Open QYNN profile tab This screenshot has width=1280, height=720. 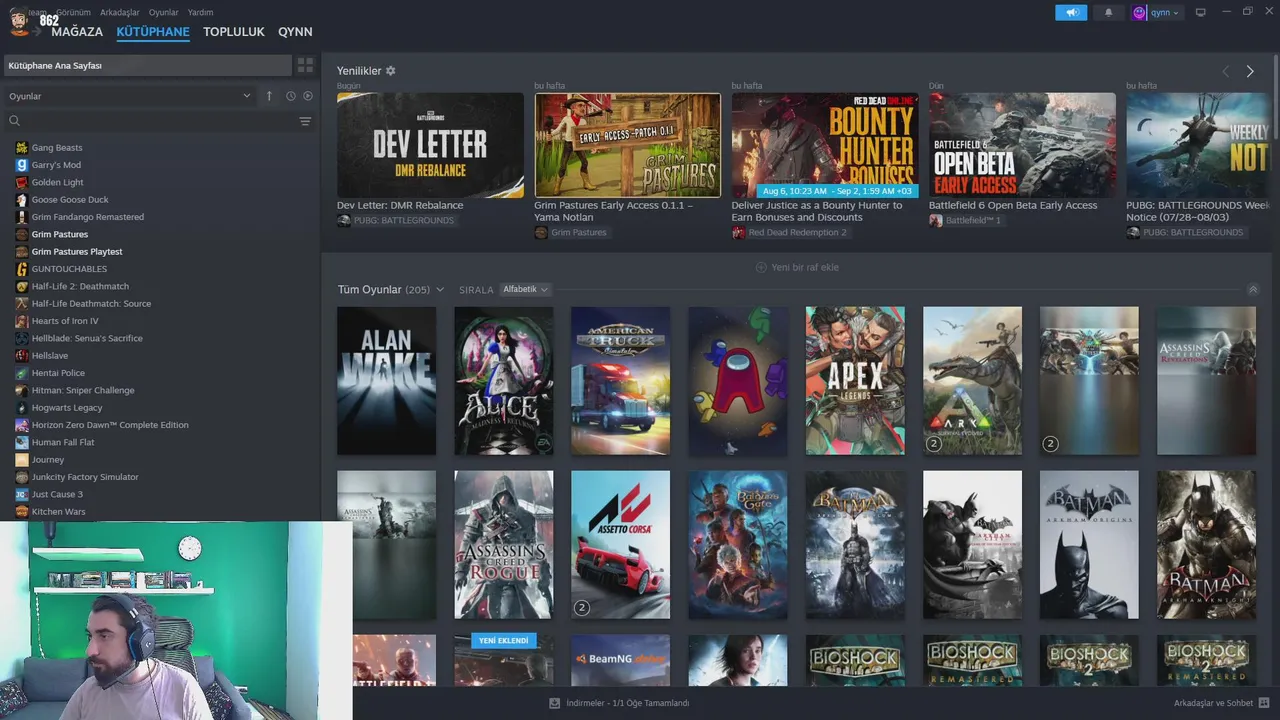coord(295,32)
